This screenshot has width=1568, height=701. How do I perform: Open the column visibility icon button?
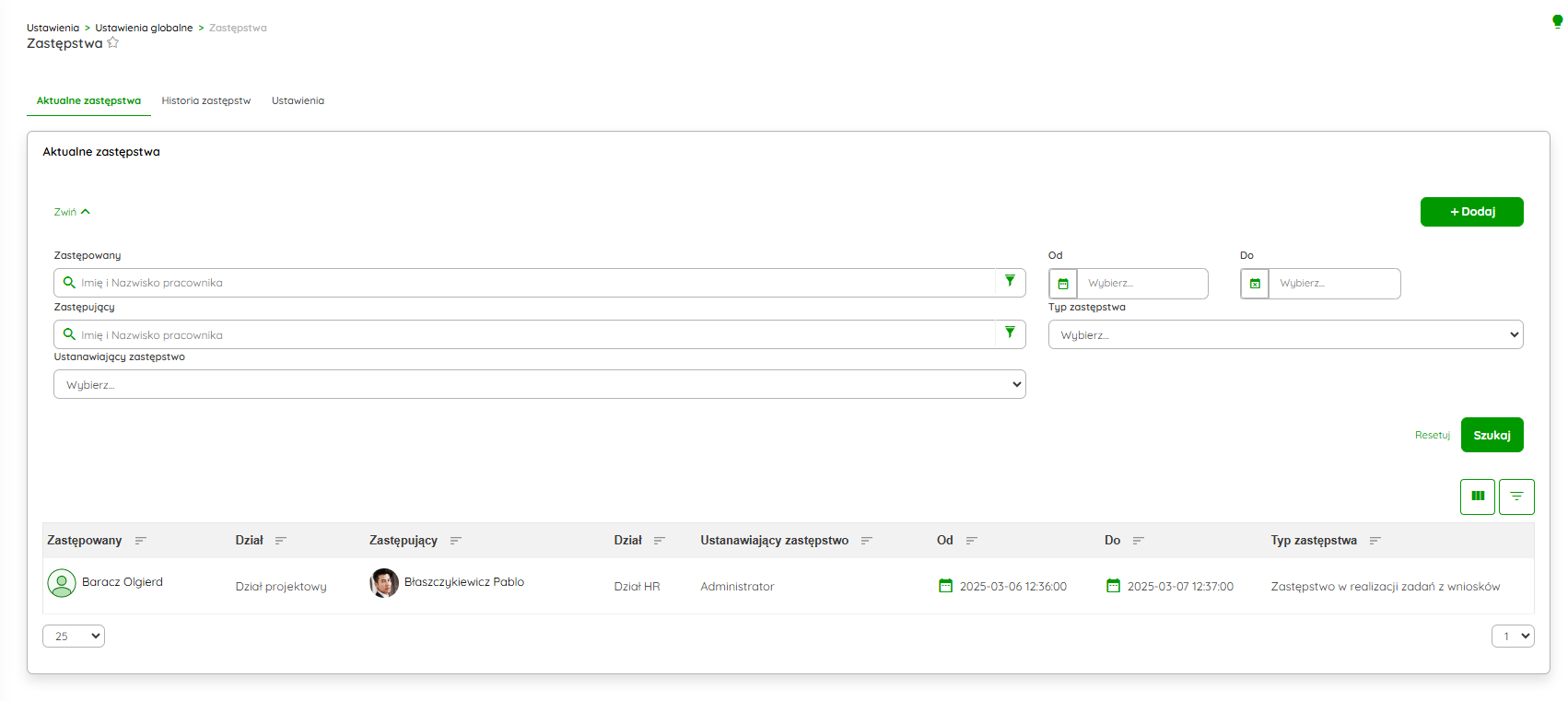[1477, 497]
